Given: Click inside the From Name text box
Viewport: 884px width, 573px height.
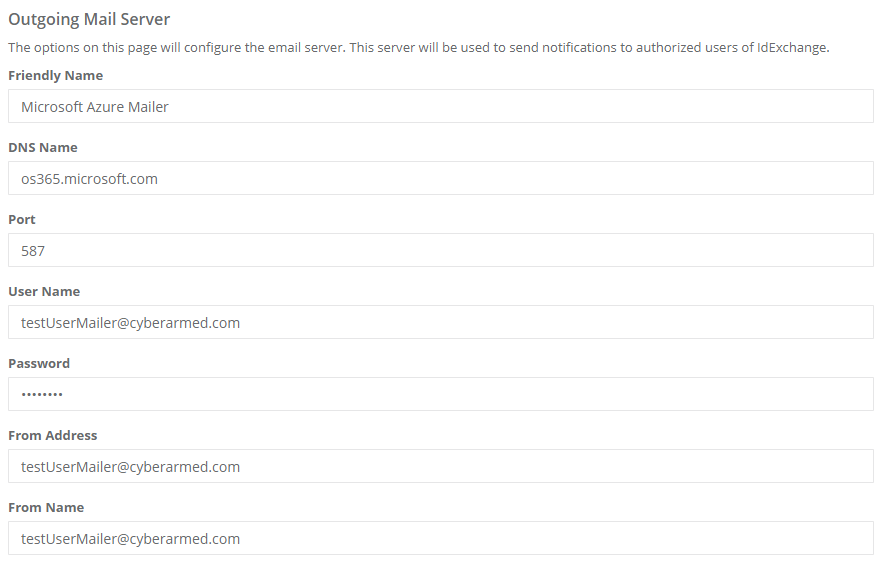Looking at the screenshot, I should 440,539.
